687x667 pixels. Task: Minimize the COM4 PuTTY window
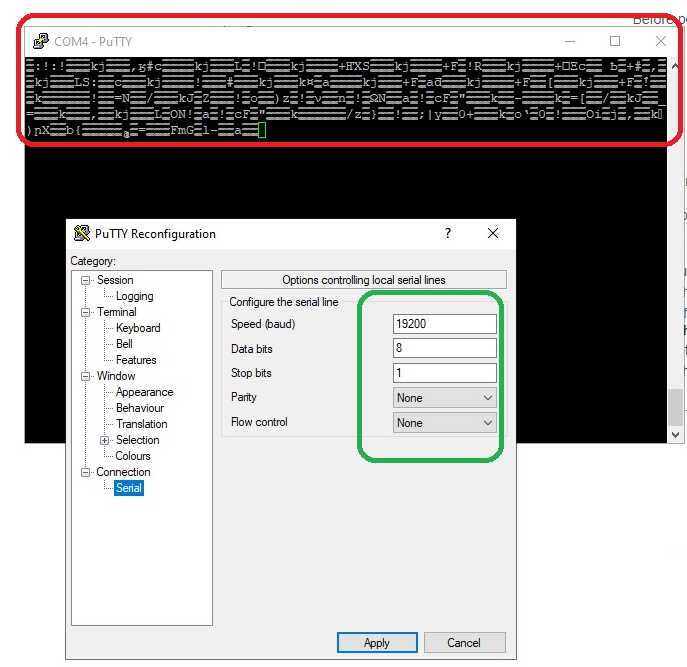[x=569, y=41]
